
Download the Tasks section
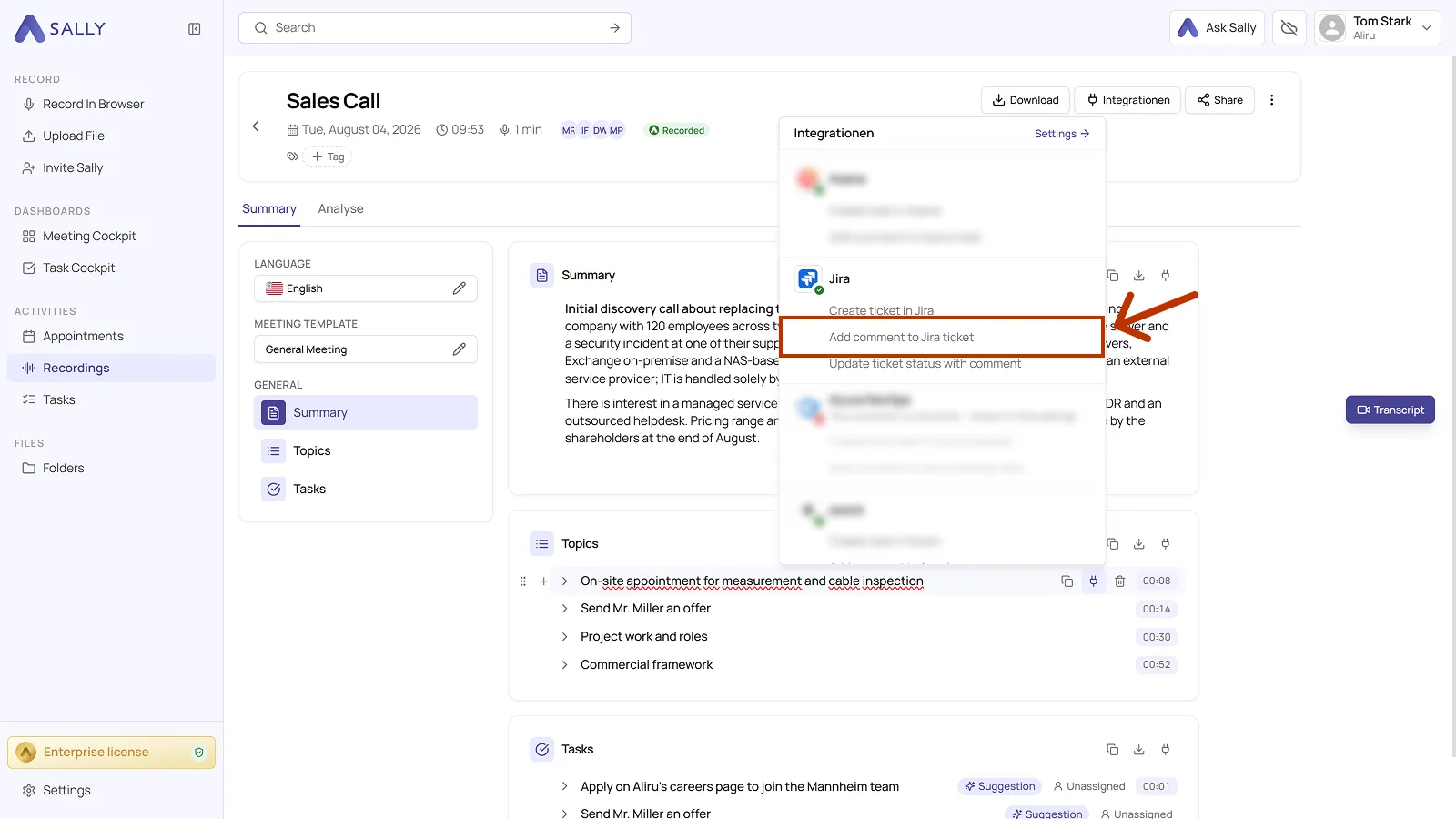pyautogui.click(x=1138, y=750)
